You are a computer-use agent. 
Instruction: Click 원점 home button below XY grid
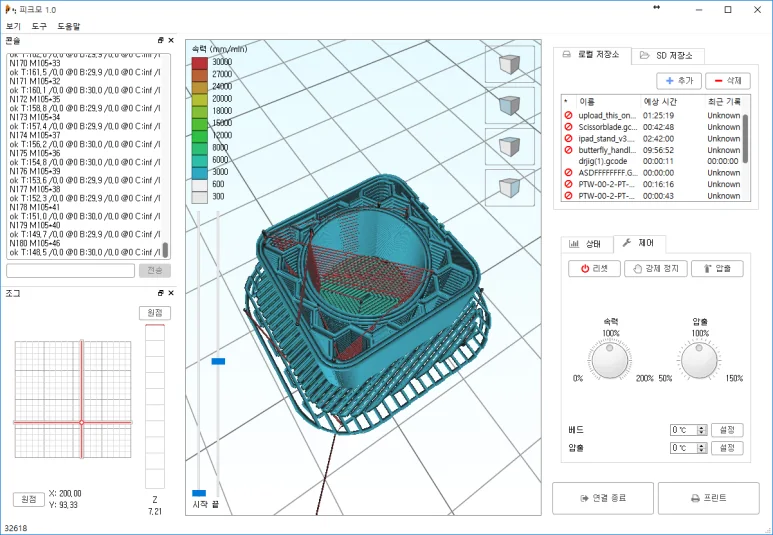(x=29, y=499)
